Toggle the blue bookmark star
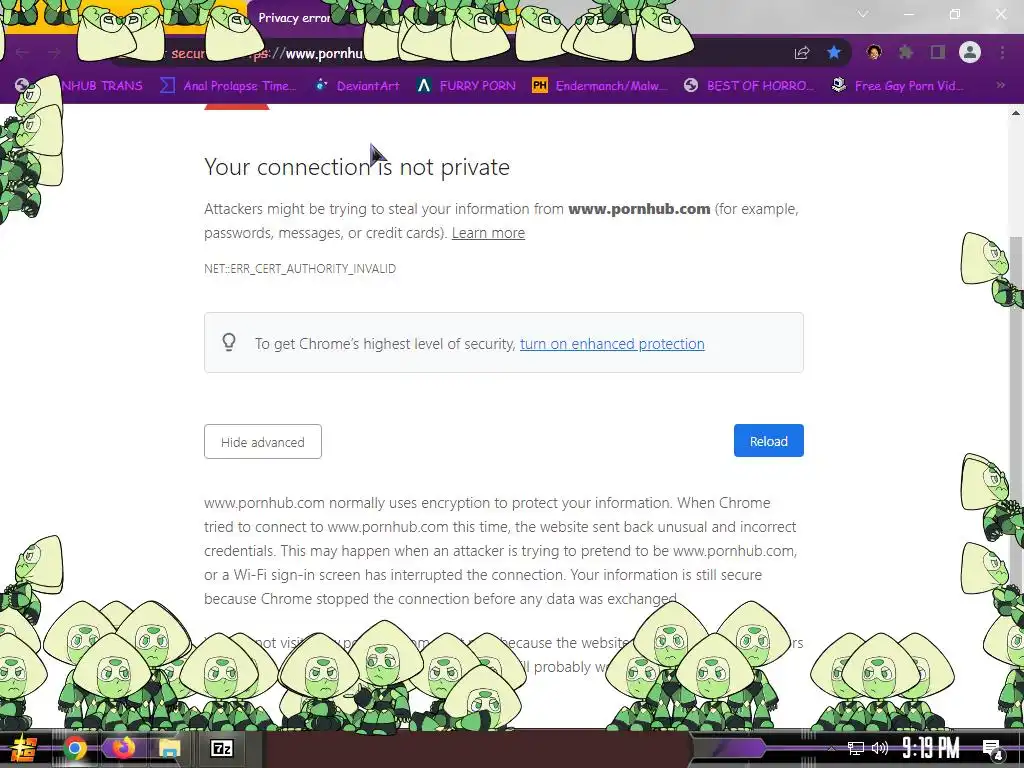Viewport: 1024px width, 768px height. (834, 53)
